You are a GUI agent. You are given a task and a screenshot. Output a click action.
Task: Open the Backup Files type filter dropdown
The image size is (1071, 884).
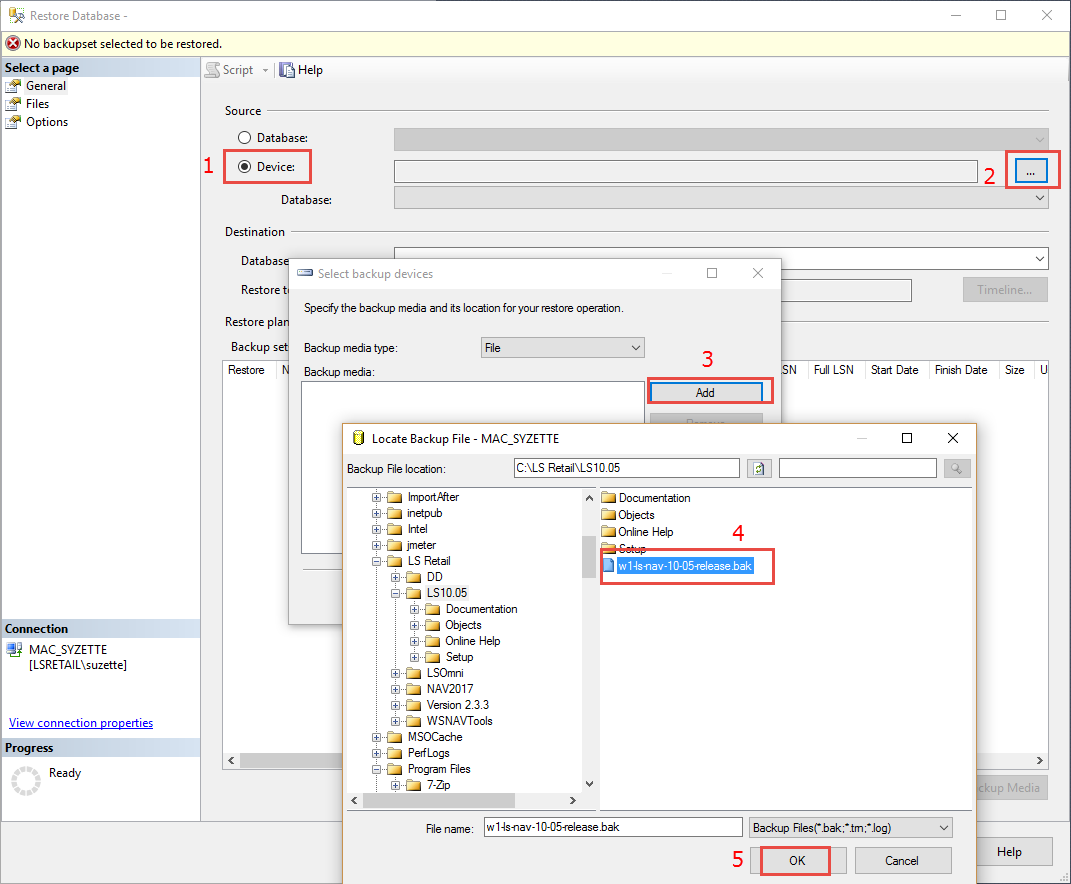click(850, 828)
